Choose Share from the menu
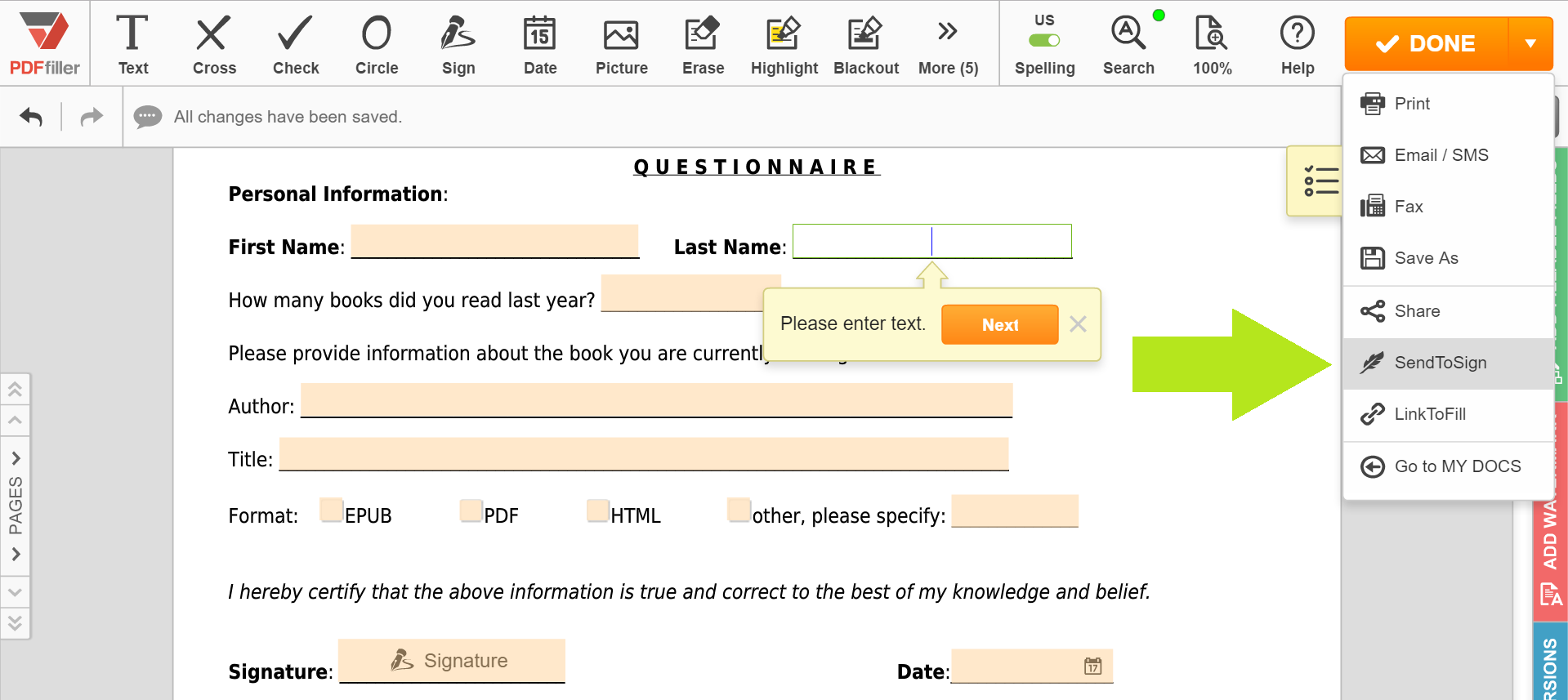This screenshot has width=1568, height=700. [x=1448, y=311]
